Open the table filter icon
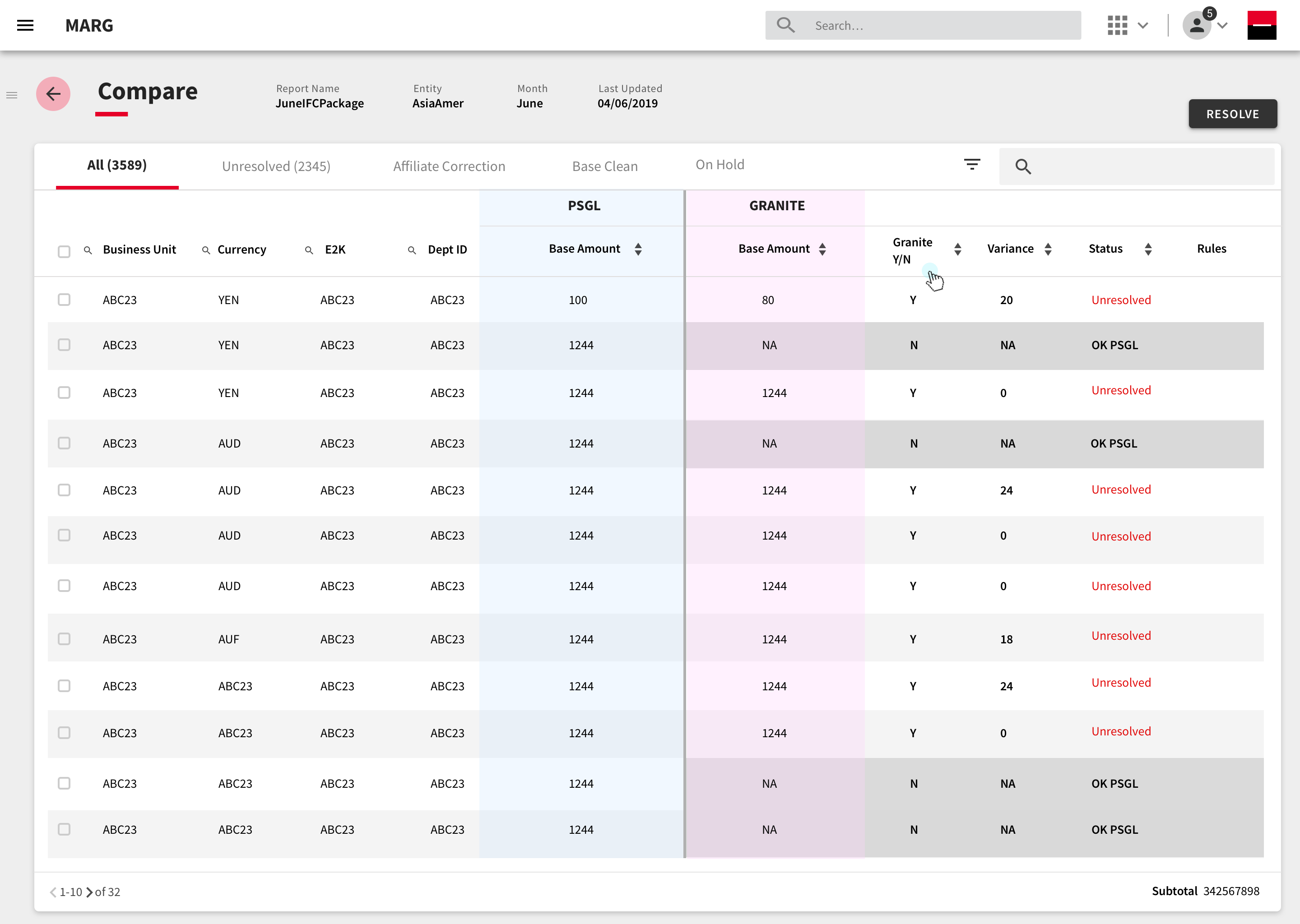This screenshot has height=924, width=1300. pos(971,164)
